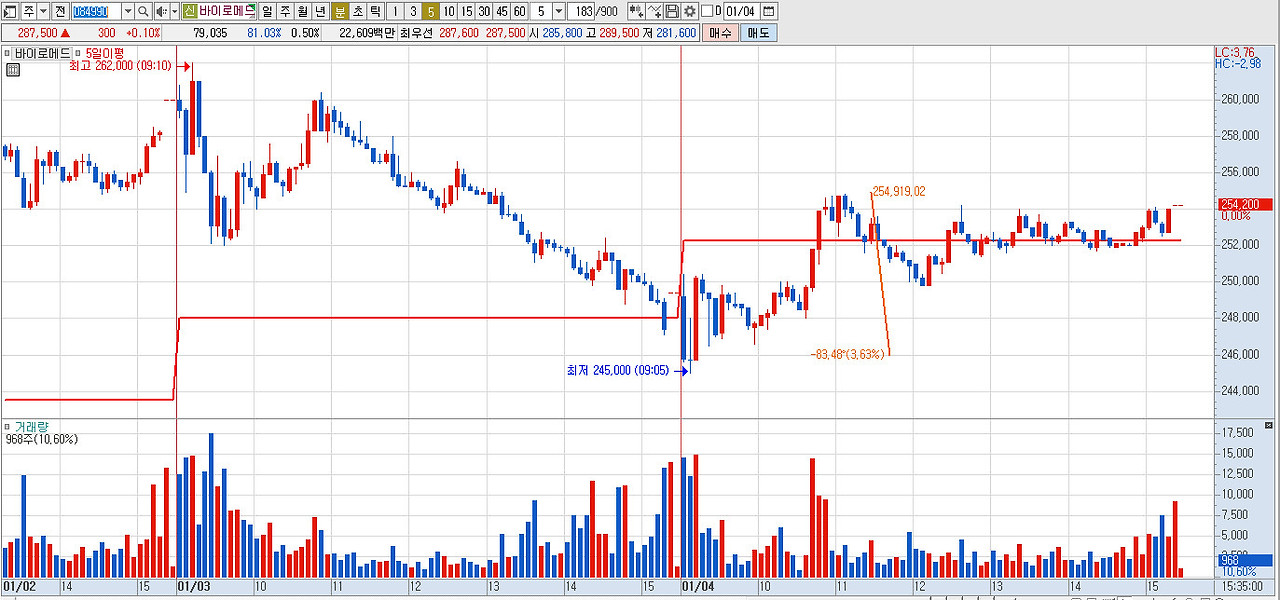Click the 01/04 date label on the time axis
This screenshot has width=1280, height=600.
pyautogui.click(x=698, y=586)
